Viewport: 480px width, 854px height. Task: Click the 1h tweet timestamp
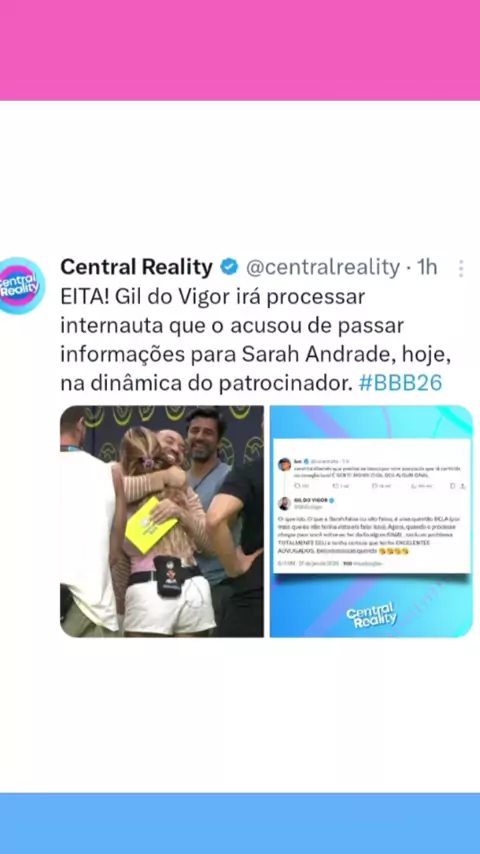(427, 267)
